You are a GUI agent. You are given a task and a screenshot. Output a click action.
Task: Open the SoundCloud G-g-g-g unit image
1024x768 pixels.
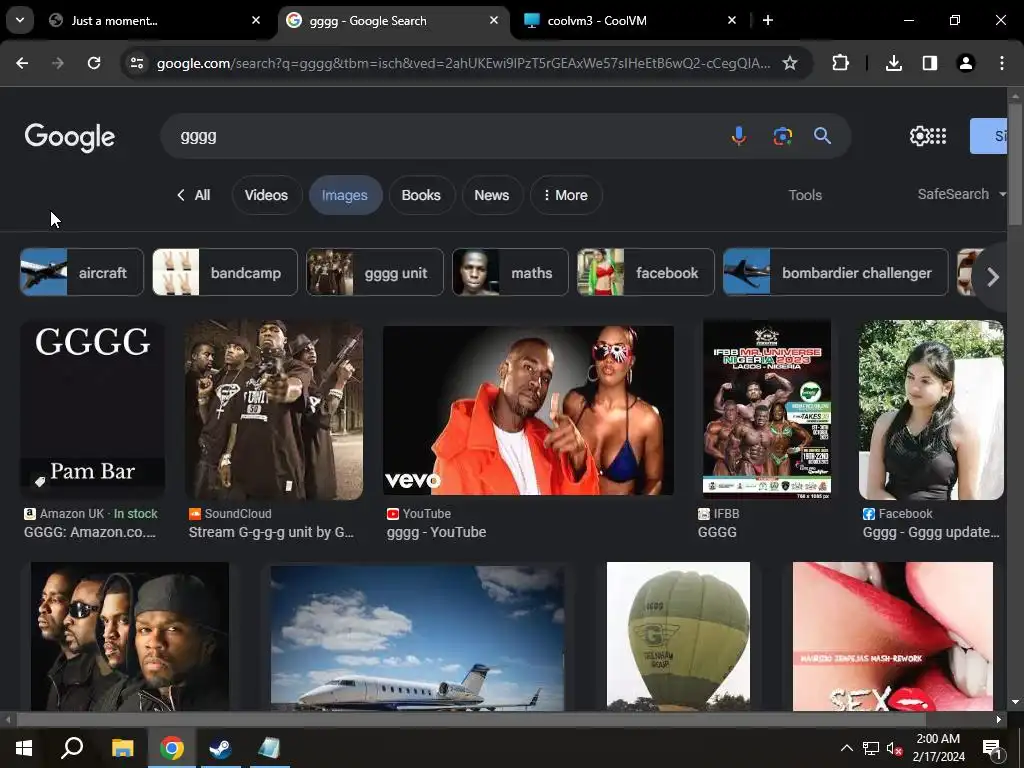[x=274, y=410]
